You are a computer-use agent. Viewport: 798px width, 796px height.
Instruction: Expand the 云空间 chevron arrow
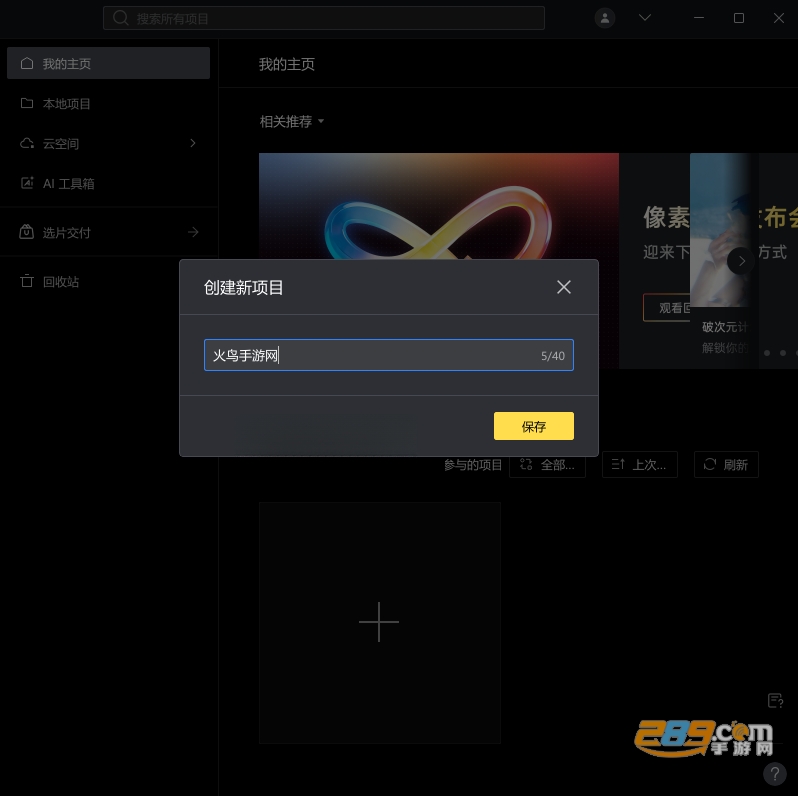tap(193, 143)
